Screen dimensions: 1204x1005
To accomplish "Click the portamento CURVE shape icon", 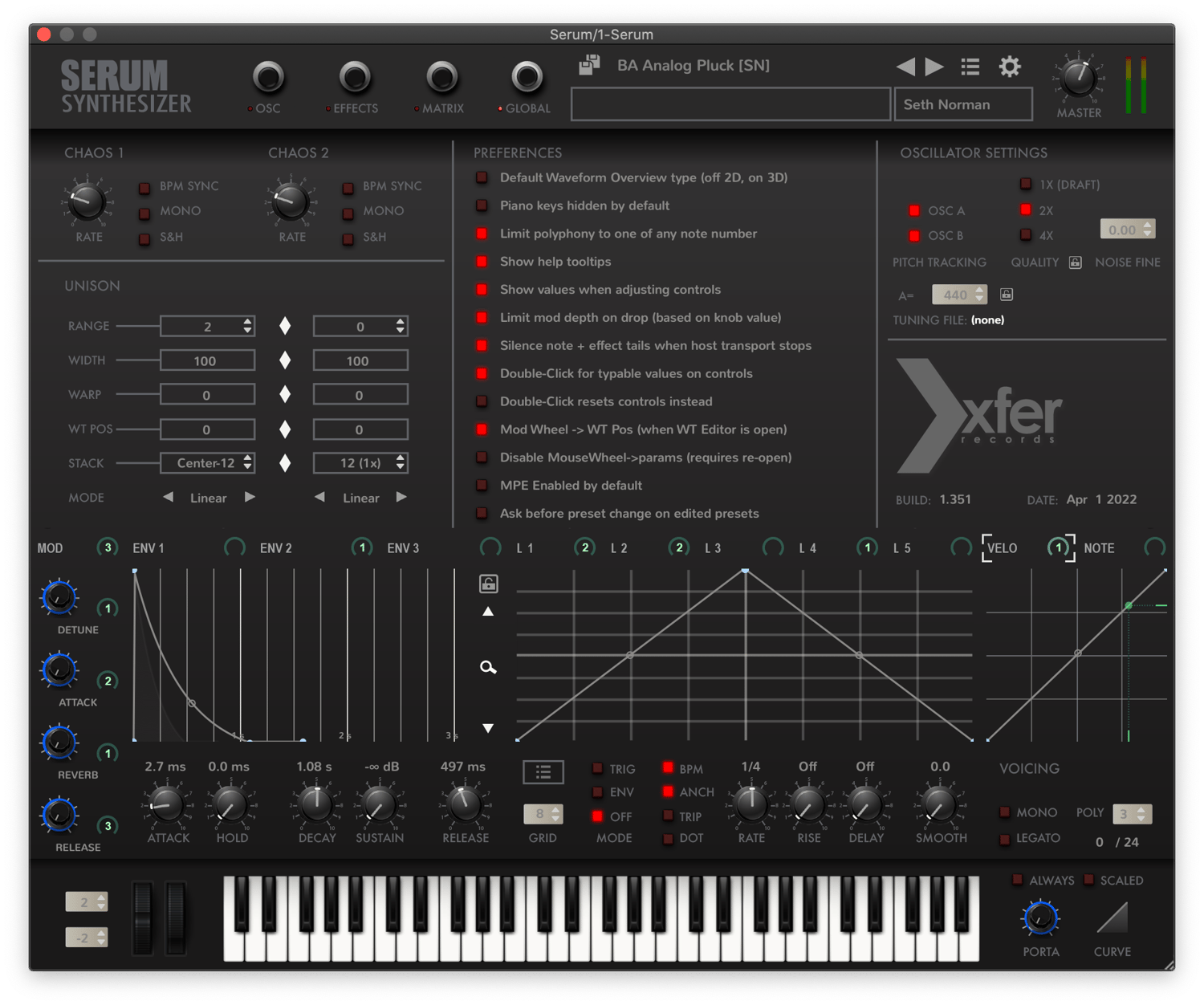I will click(1112, 918).
